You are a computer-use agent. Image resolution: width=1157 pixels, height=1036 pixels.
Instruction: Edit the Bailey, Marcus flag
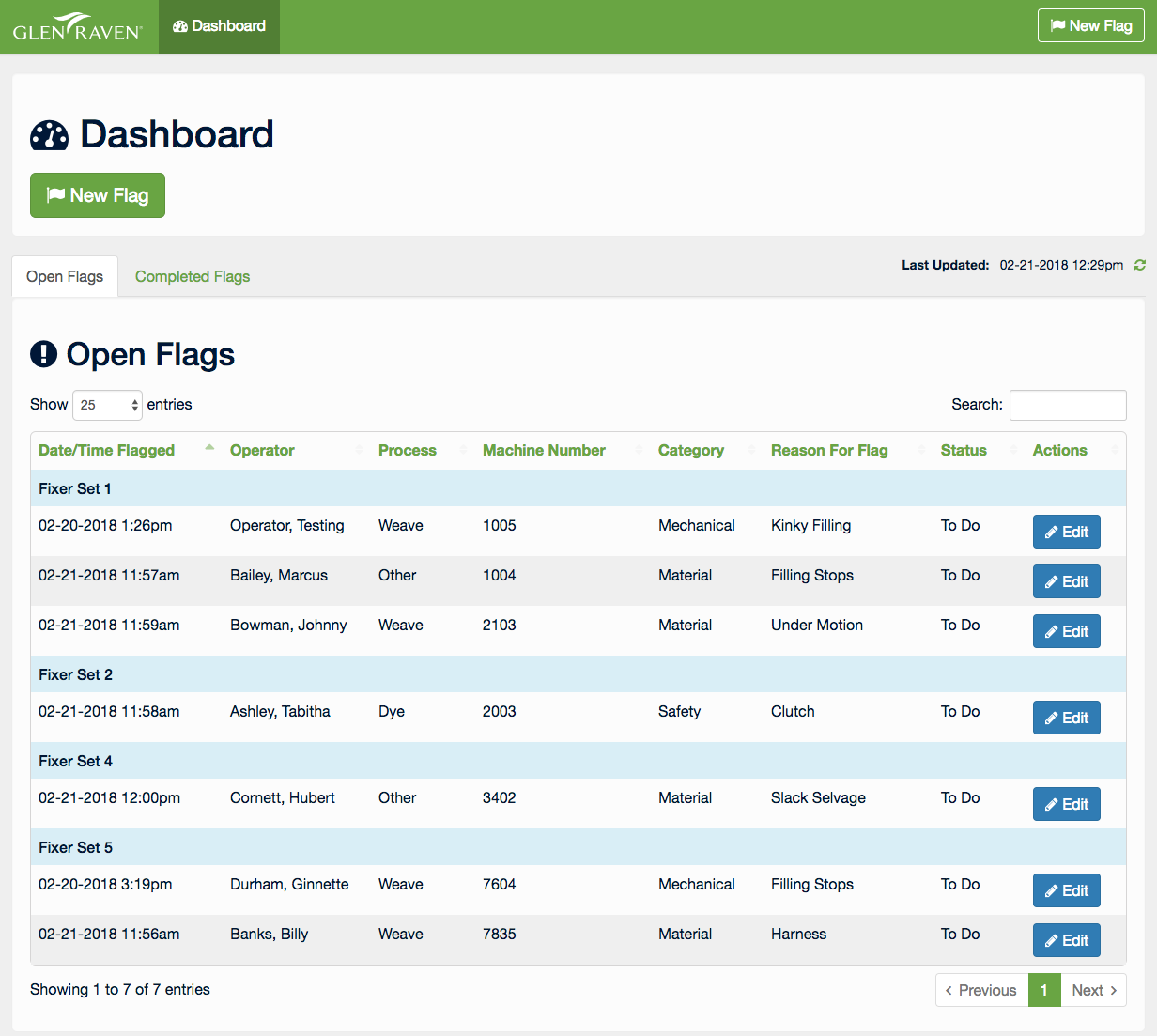pyautogui.click(x=1067, y=581)
